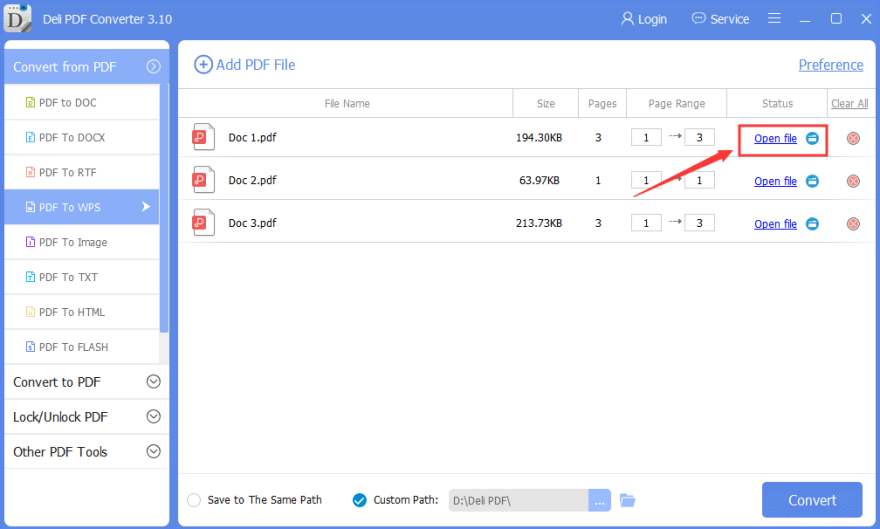The width and height of the screenshot is (880, 529).
Task: Click the size value 213.73KB
Action: click(539, 223)
